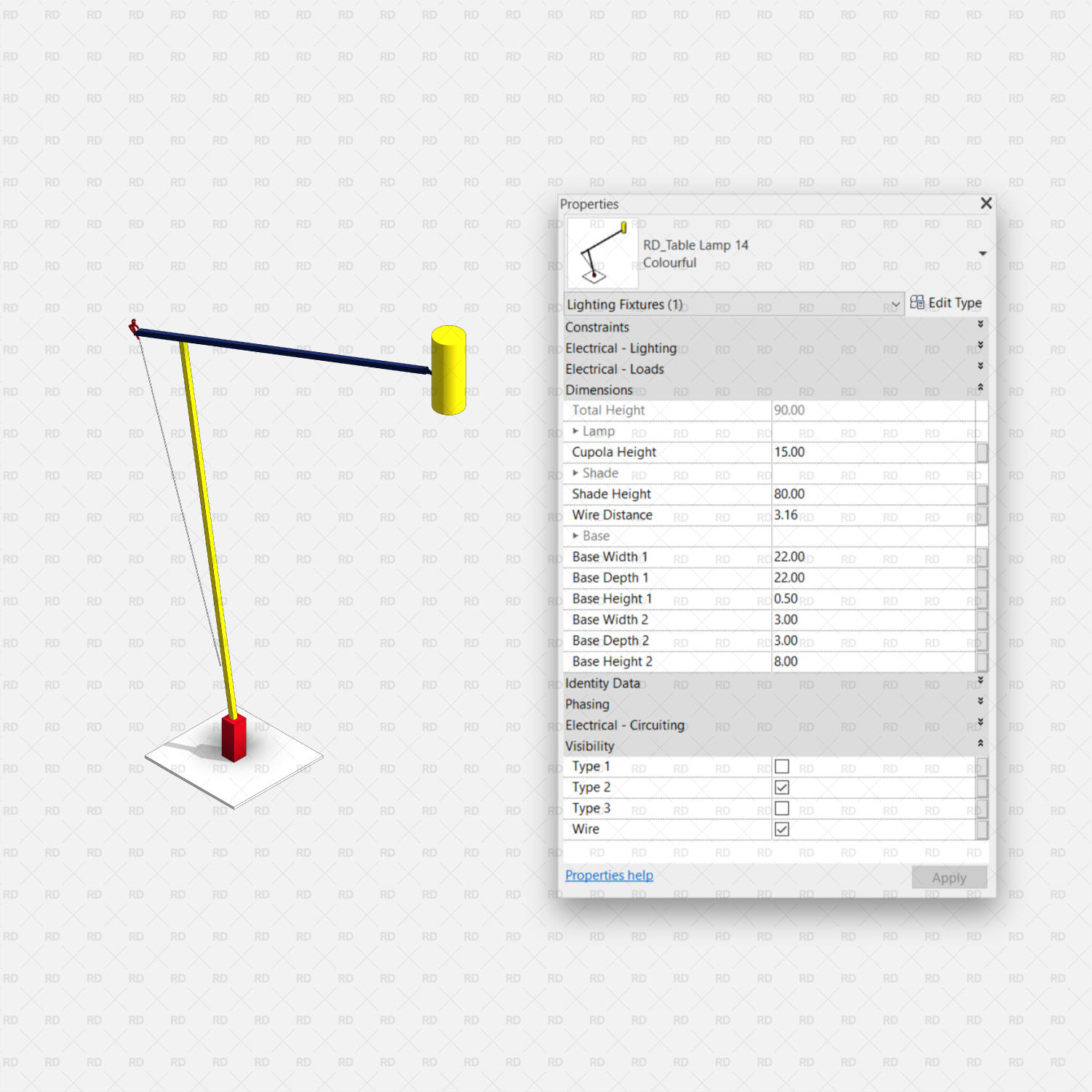Click the Apply button
1092x1092 pixels.
pos(949,877)
